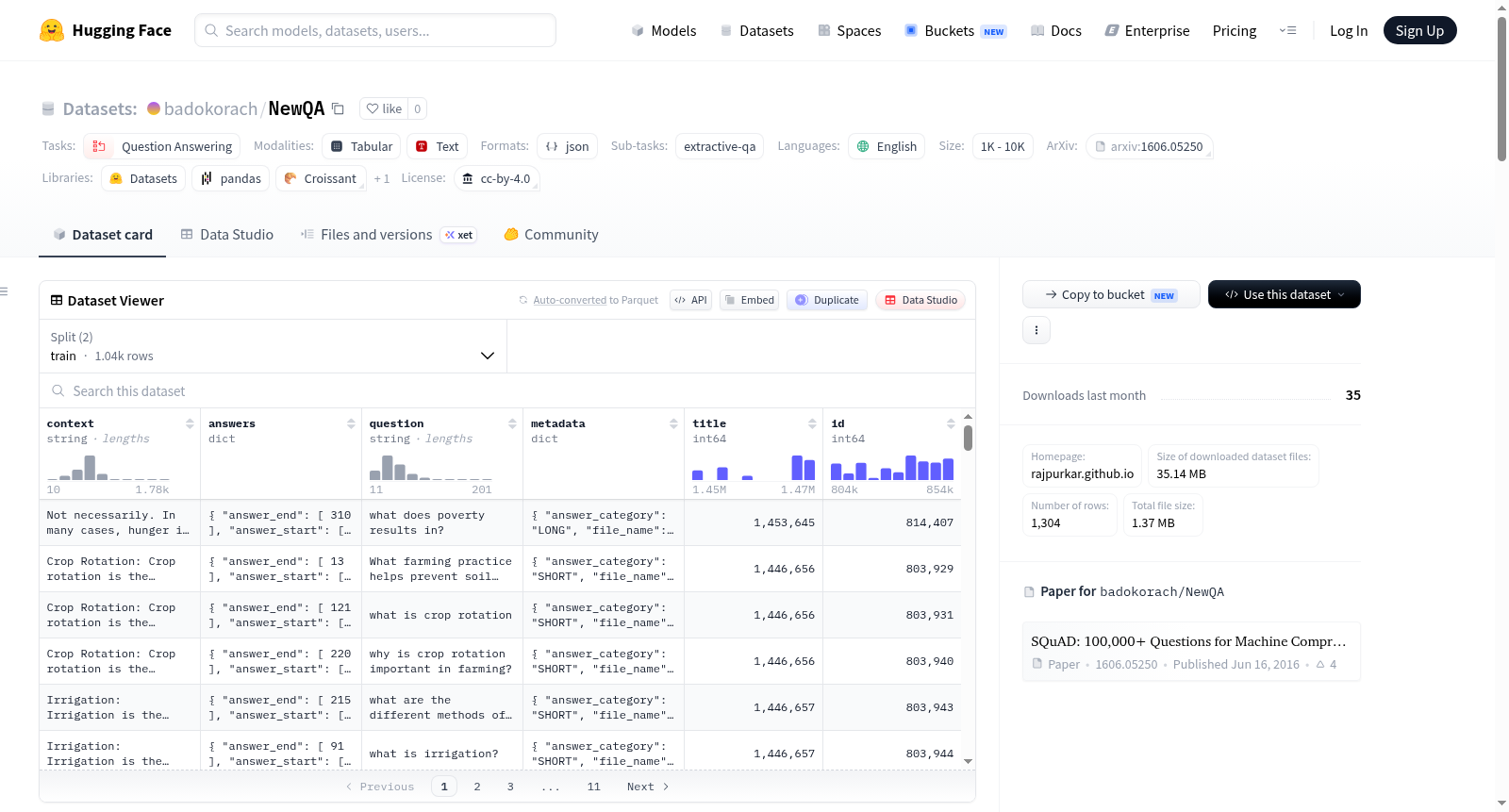Toggle sort on the context column
The image size is (1509, 812).
190,423
